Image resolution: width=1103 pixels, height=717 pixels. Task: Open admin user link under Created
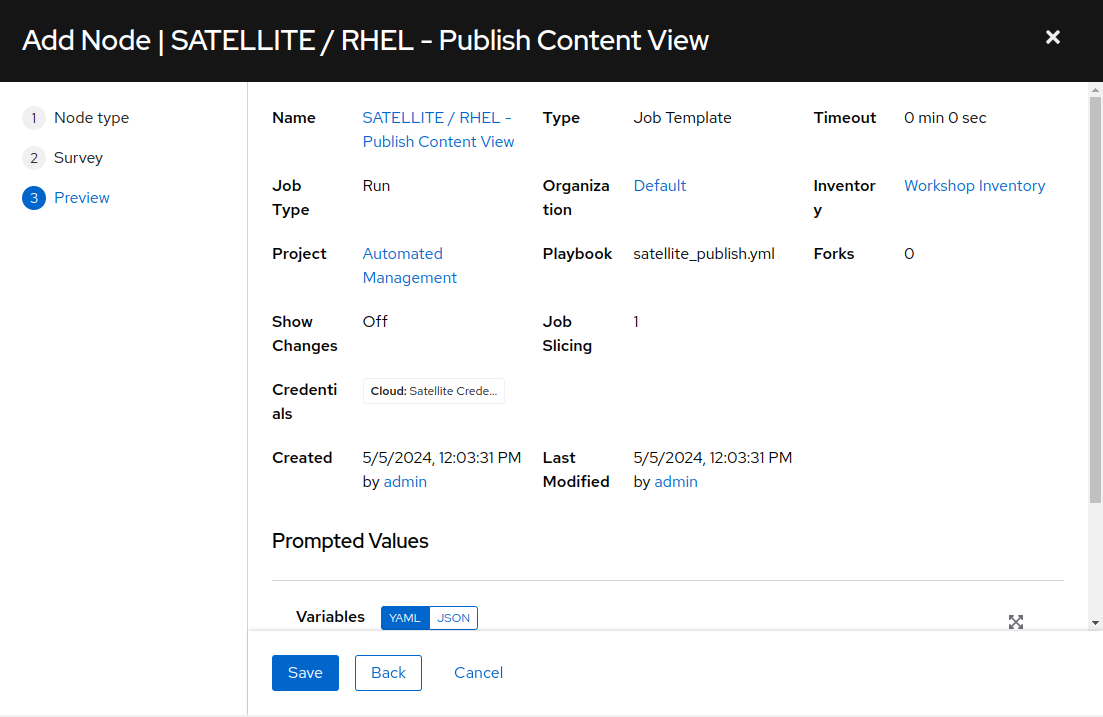(x=405, y=482)
